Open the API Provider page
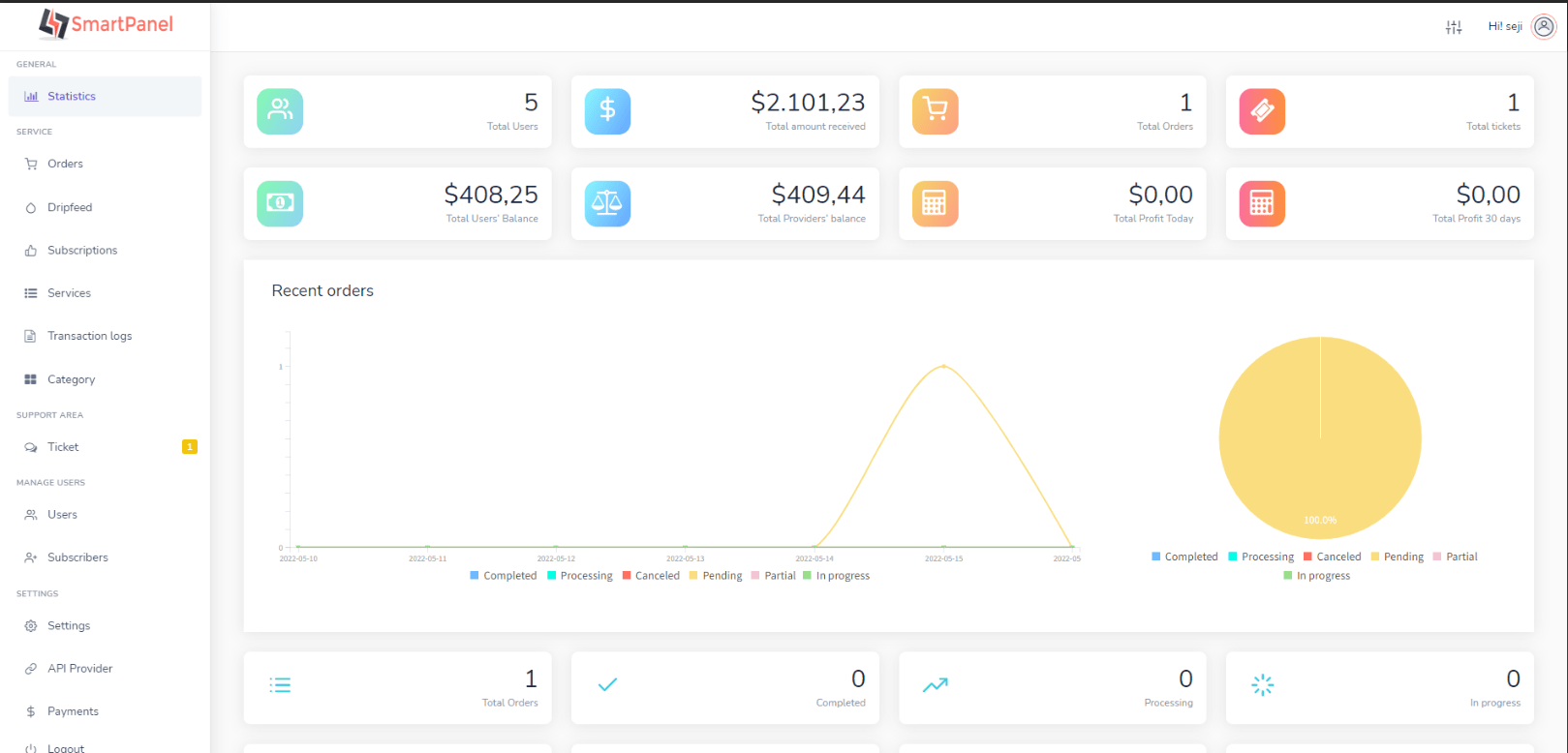Screen dimensions: 1568x753 79,669
